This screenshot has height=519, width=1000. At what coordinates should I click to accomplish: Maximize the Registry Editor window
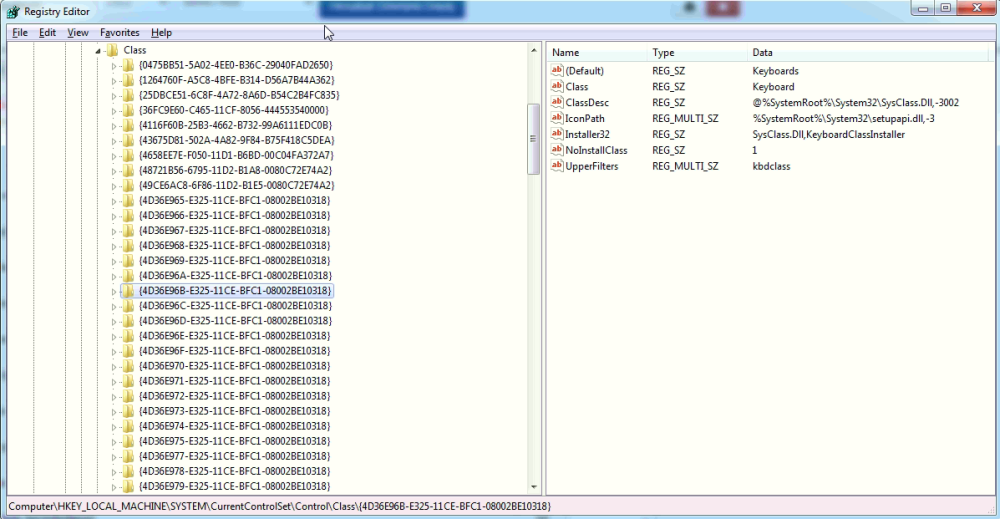(946, 8)
